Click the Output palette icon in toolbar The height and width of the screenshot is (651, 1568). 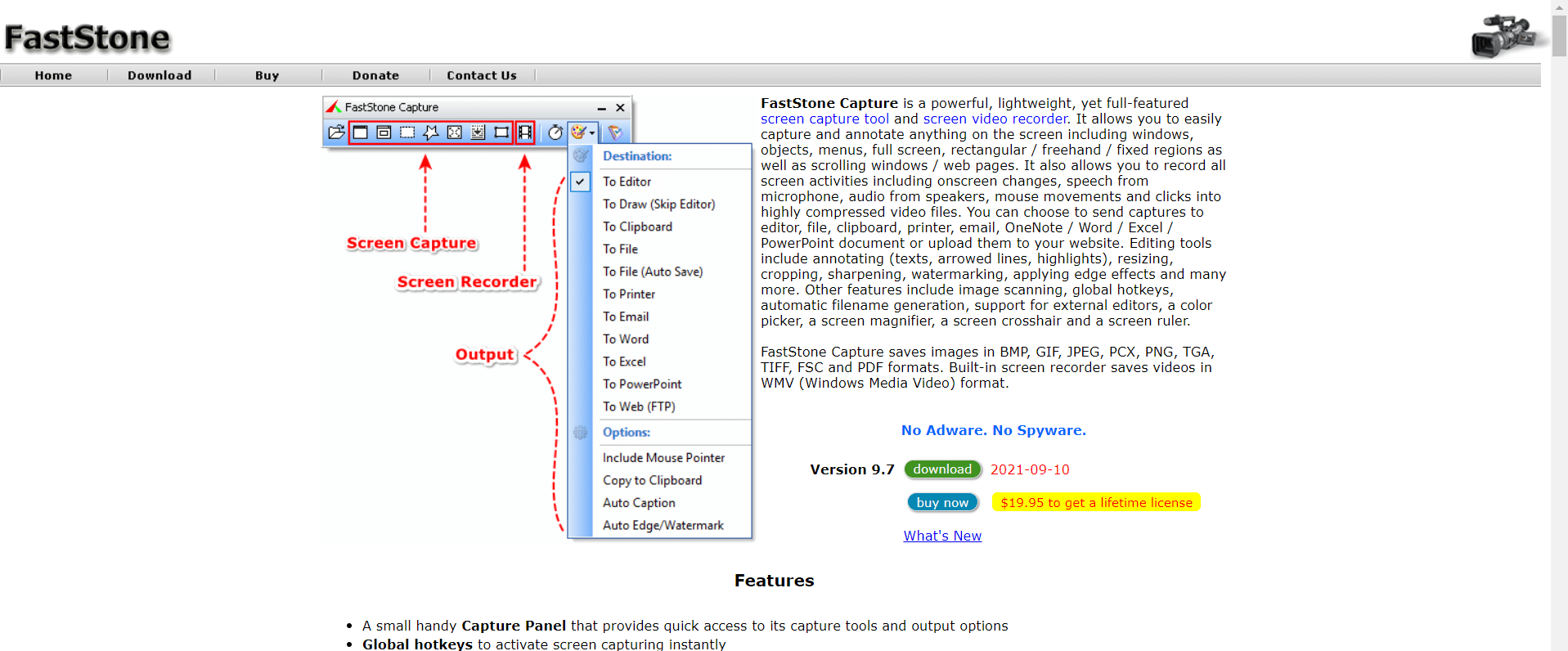tap(579, 132)
